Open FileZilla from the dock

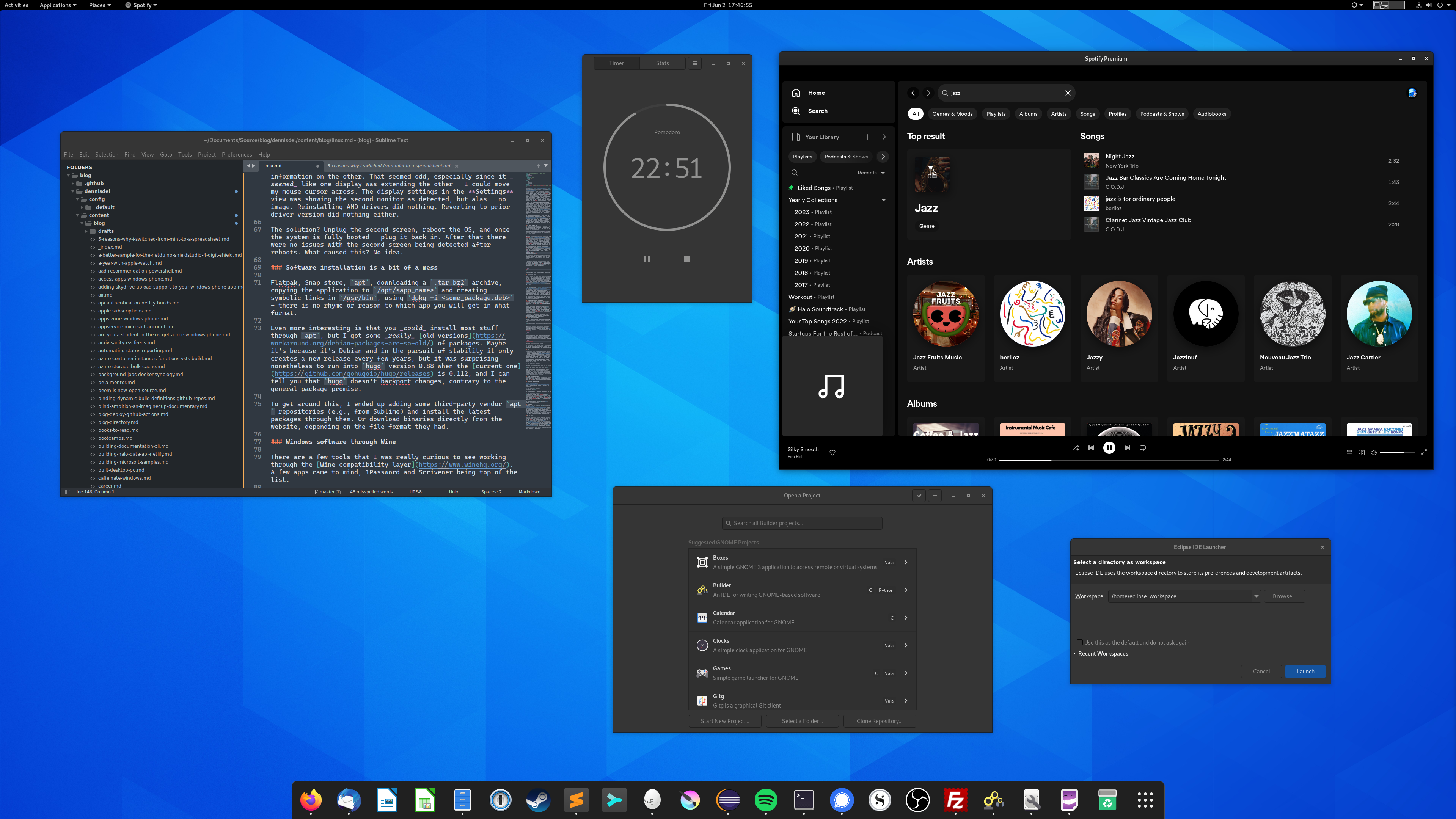955,800
